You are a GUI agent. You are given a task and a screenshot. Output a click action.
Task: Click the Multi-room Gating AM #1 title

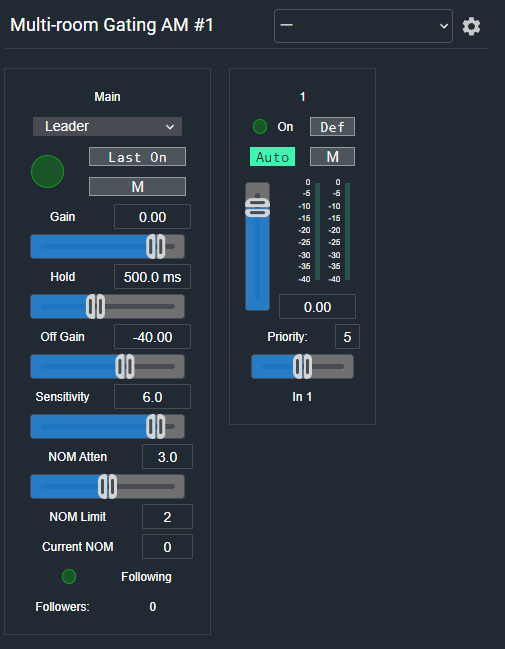[112, 25]
